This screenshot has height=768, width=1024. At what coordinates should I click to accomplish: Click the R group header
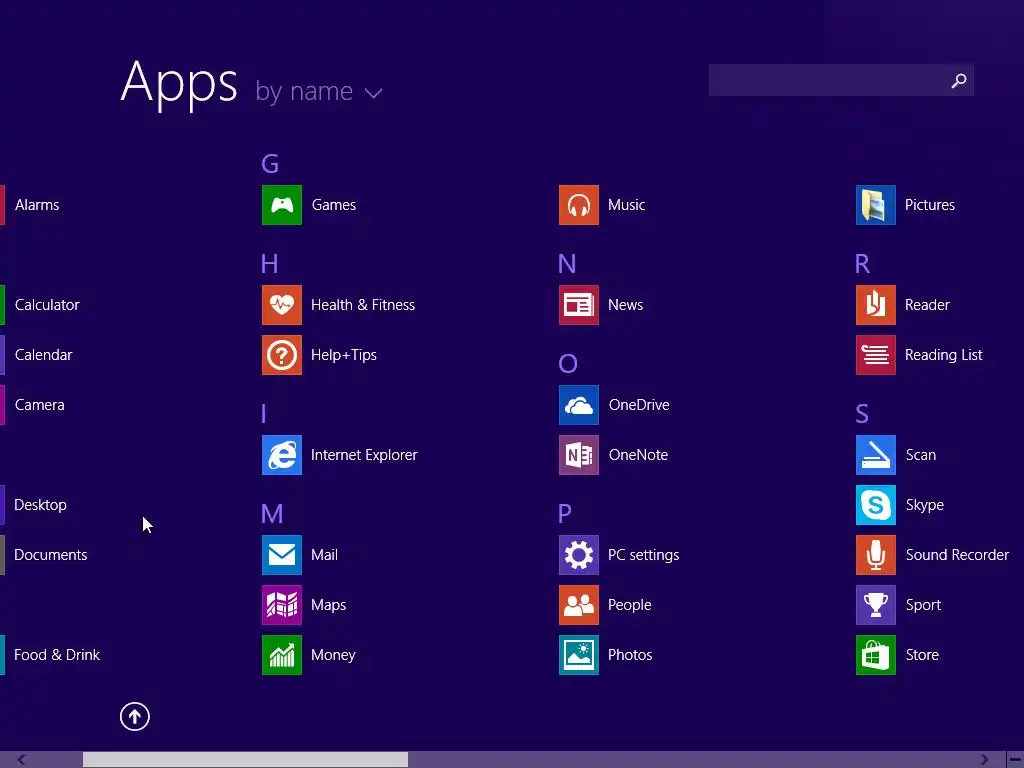point(862,264)
